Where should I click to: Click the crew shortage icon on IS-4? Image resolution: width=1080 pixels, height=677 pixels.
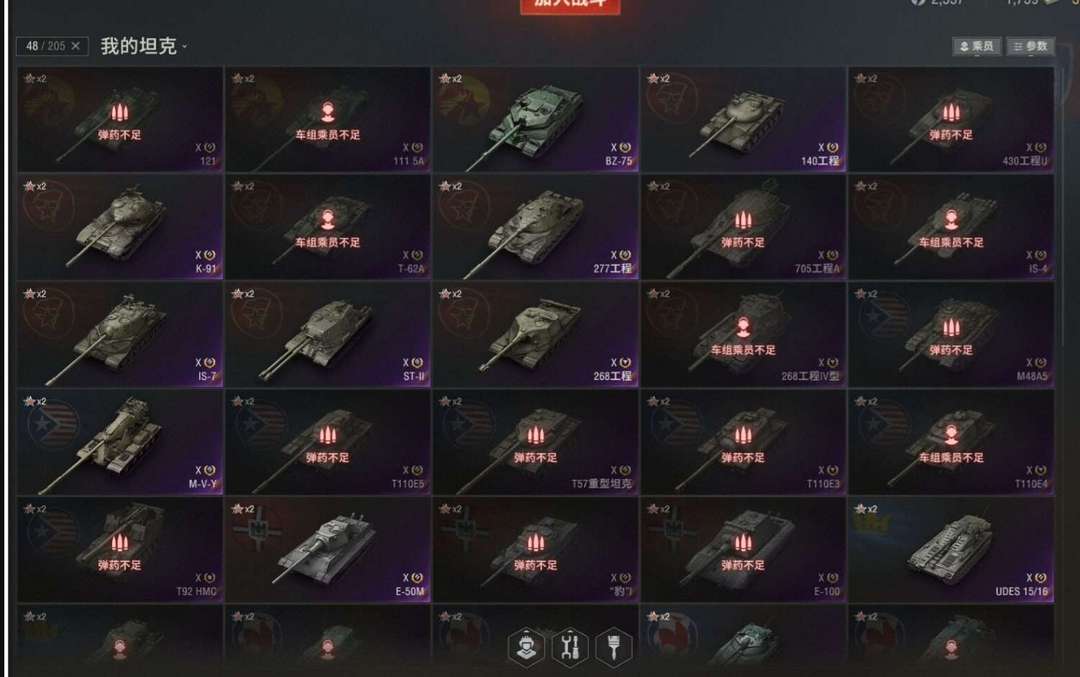[x=951, y=220]
